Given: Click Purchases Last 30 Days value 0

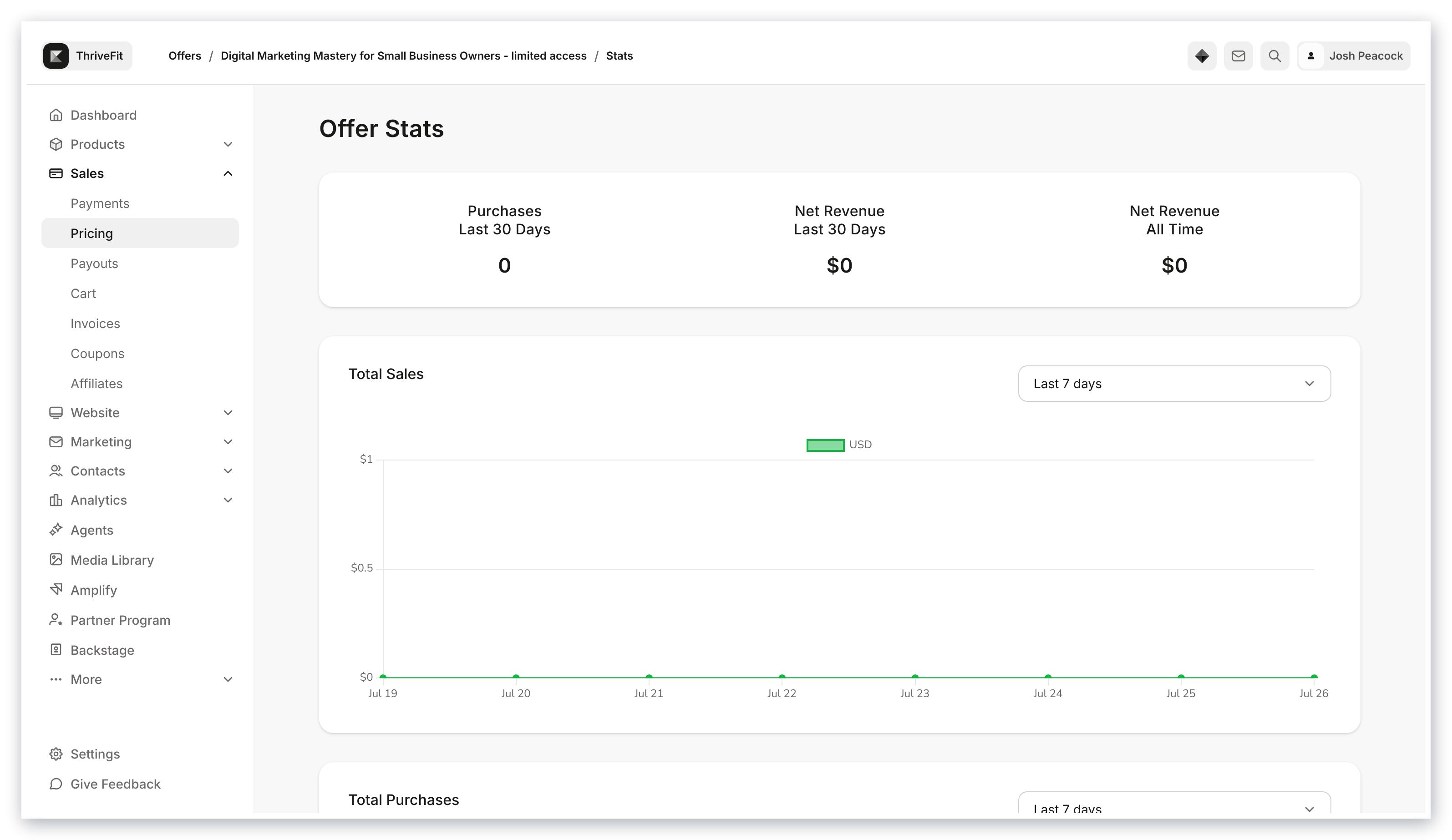Looking at the screenshot, I should (504, 266).
